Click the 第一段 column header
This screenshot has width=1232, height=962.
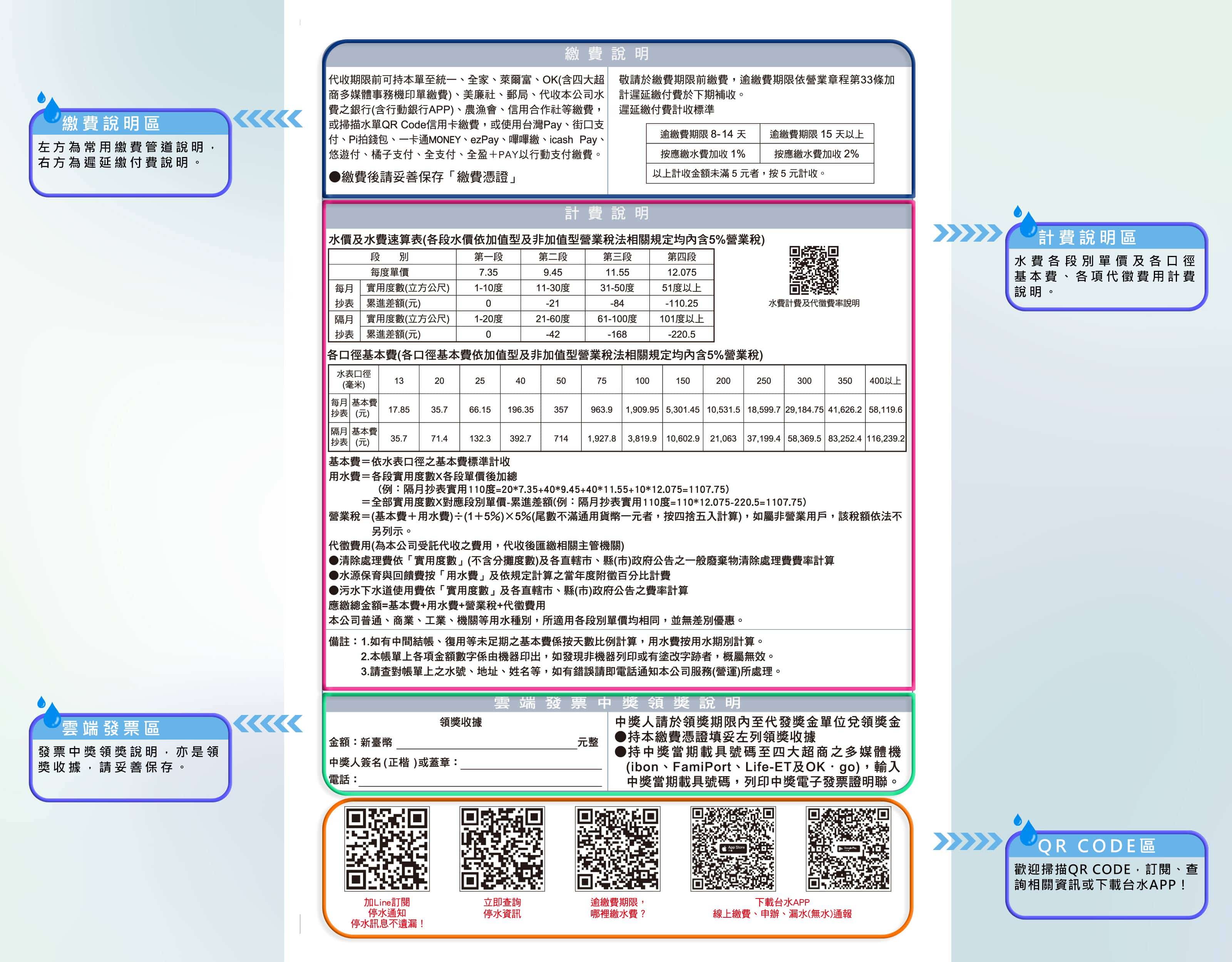[489, 257]
